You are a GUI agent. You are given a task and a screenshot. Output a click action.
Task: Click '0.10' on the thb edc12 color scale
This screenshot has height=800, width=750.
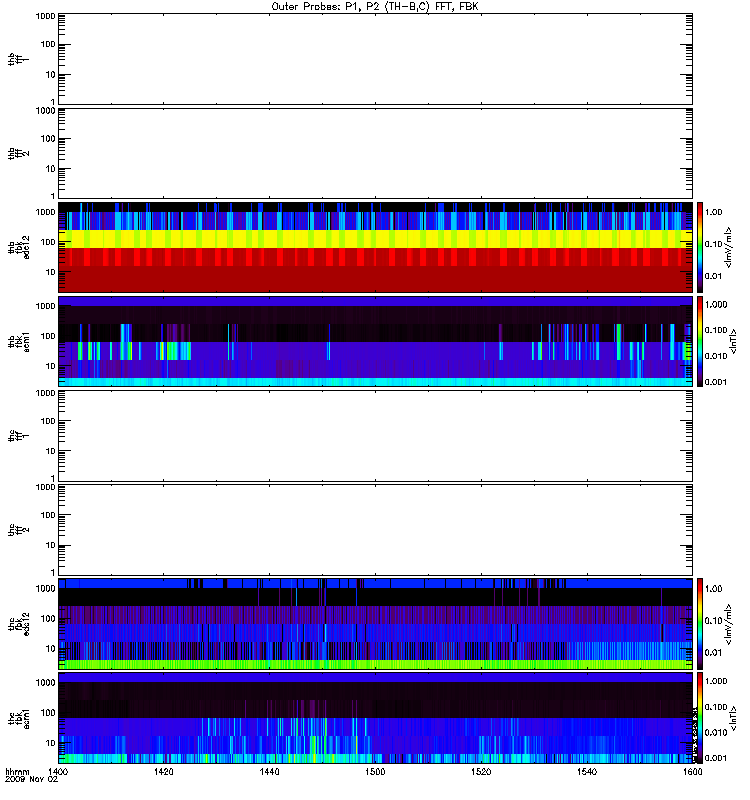point(713,244)
